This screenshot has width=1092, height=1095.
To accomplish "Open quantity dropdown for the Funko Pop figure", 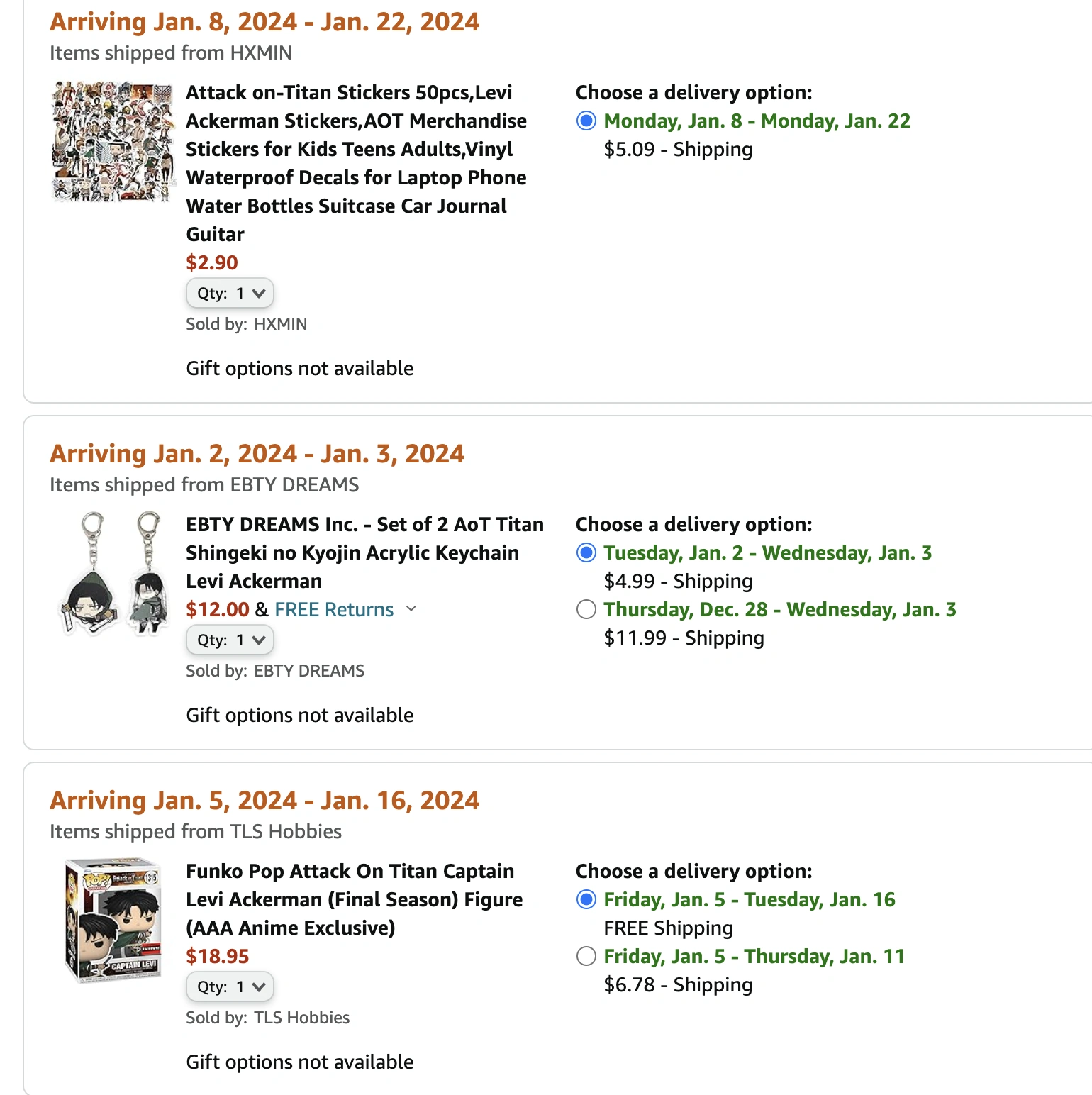I will (x=230, y=987).
